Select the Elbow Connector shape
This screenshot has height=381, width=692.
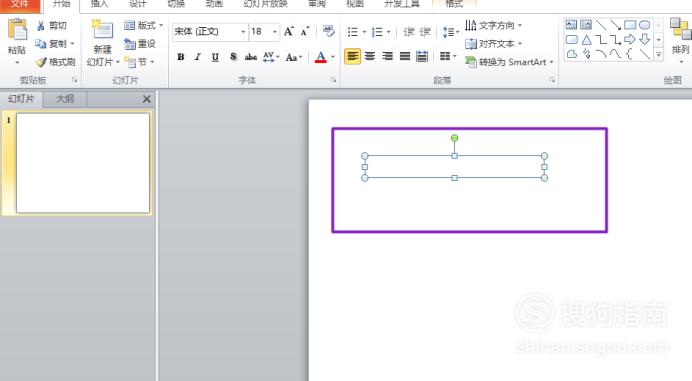pos(601,40)
